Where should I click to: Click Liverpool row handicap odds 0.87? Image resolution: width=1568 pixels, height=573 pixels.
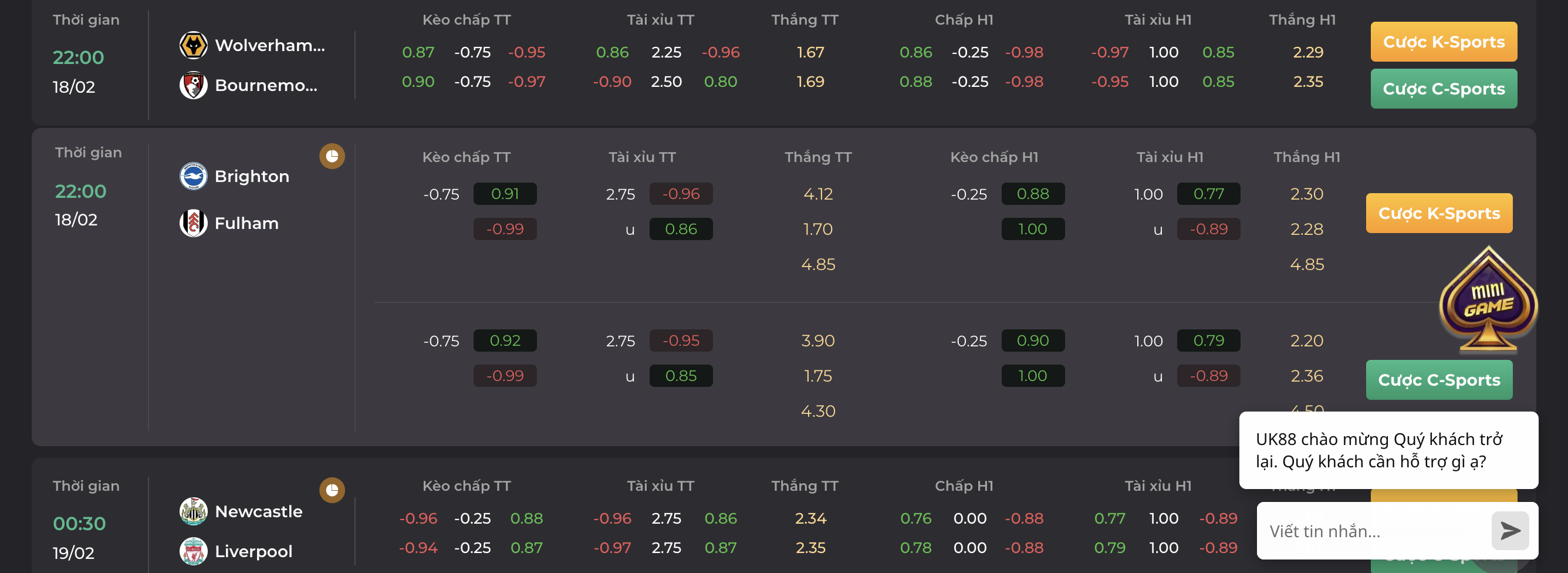pyautogui.click(x=526, y=547)
